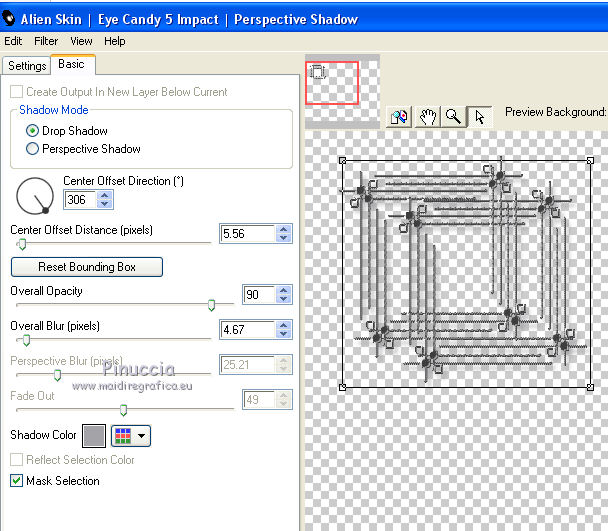This screenshot has height=531, width=608.
Task: Click the Center Offset Direction angle dial
Action: [35, 196]
